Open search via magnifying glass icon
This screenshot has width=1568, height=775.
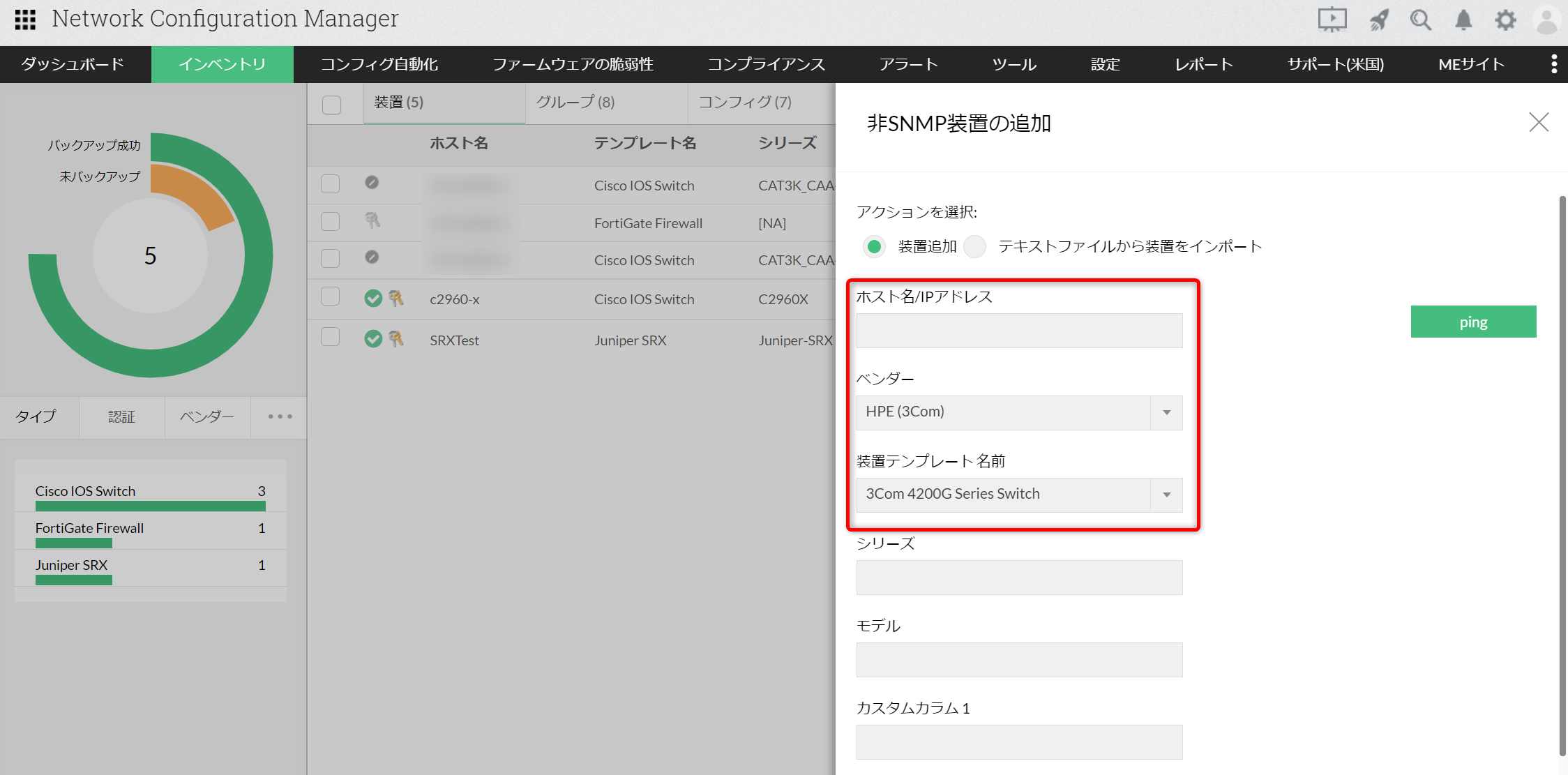[1420, 20]
